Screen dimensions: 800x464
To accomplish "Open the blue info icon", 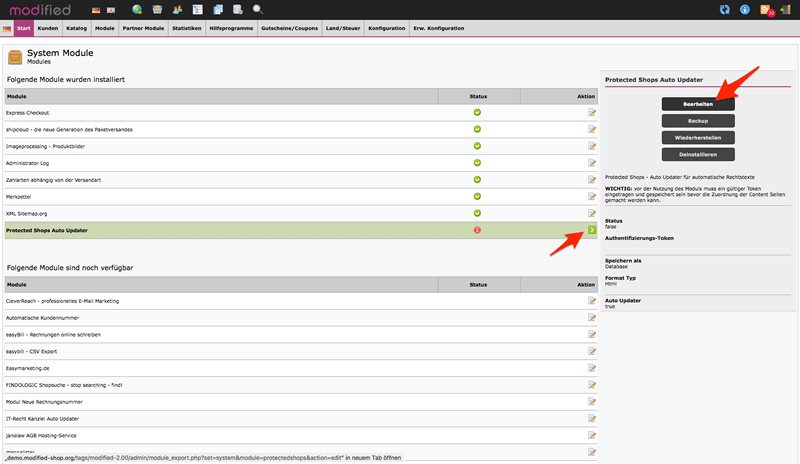I will 745,9.
